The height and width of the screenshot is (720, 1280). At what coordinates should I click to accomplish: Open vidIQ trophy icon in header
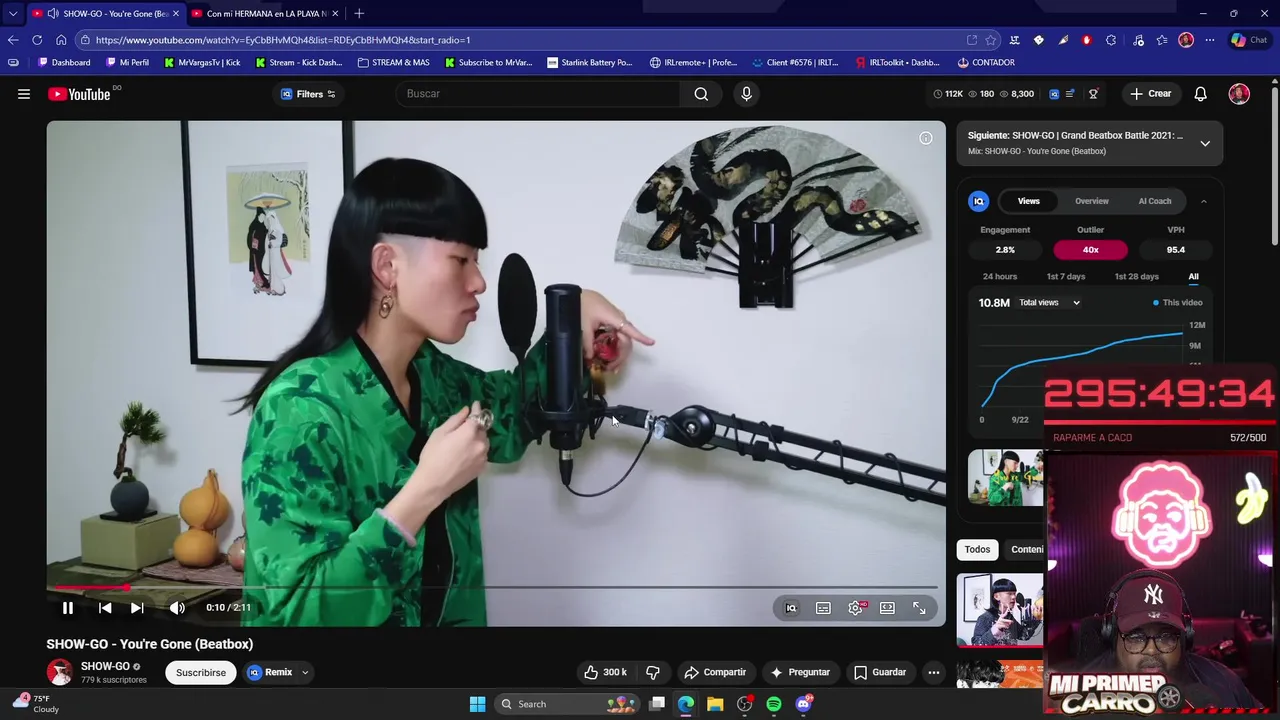(x=1093, y=94)
